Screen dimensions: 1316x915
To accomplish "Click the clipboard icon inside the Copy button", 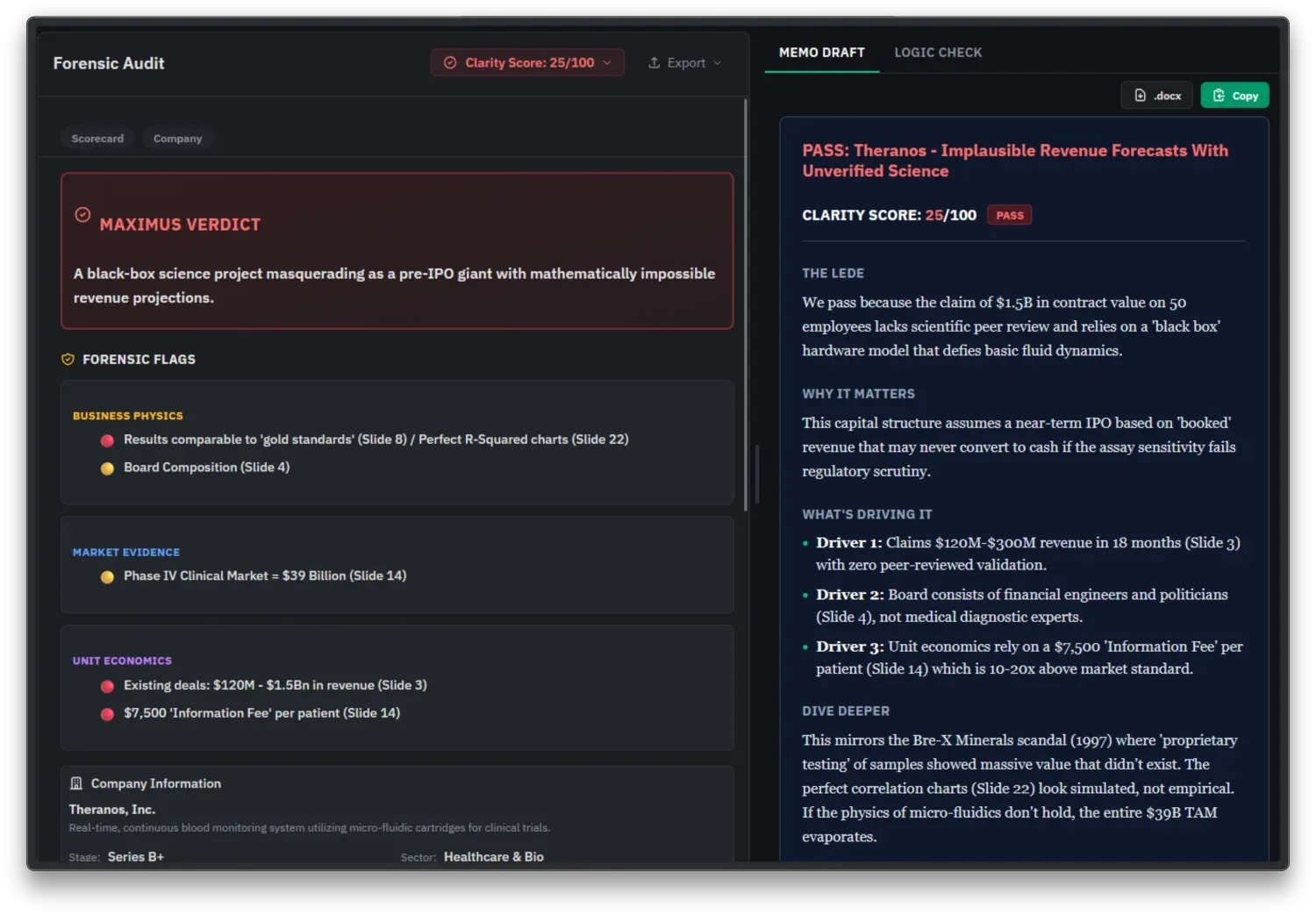I will coord(1218,95).
